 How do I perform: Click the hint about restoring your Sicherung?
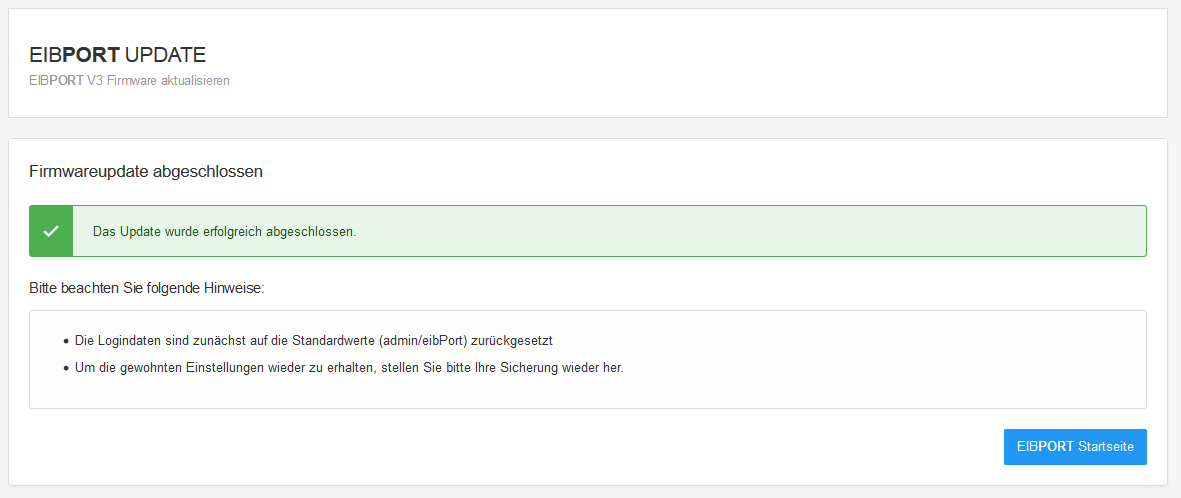click(349, 367)
